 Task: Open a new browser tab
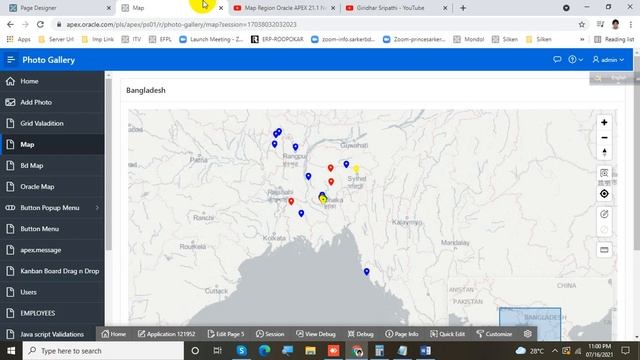463,8
